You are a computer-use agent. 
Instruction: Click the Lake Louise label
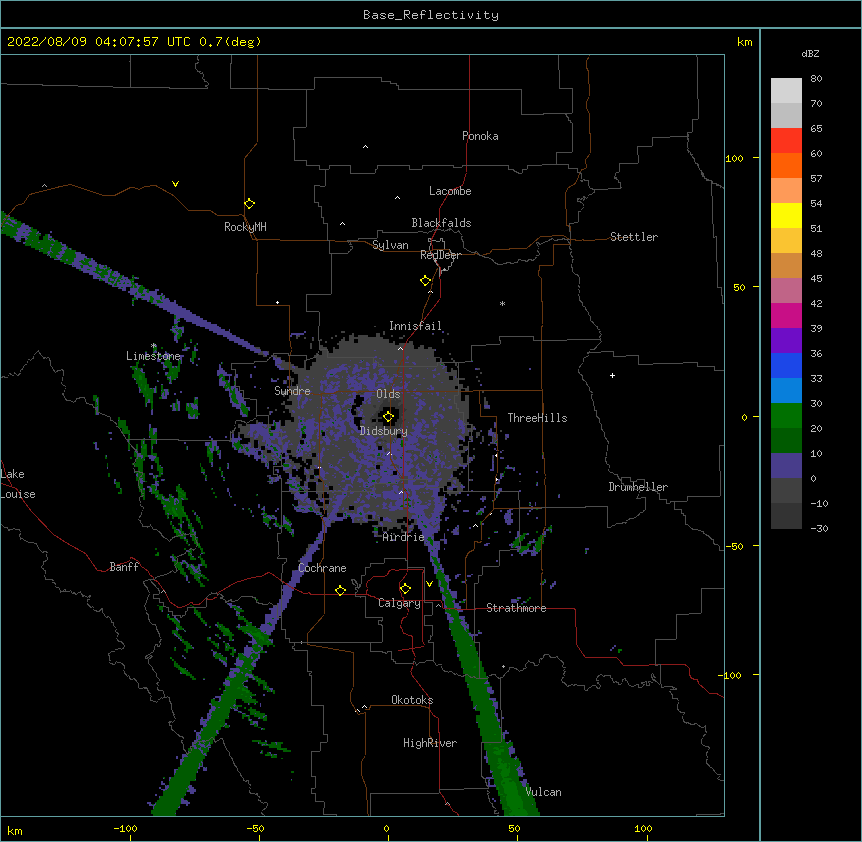point(18,484)
